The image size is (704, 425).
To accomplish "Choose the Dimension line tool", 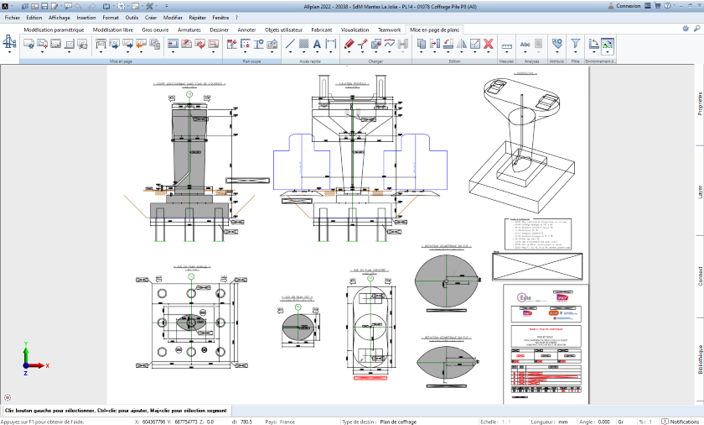I will click(x=330, y=44).
